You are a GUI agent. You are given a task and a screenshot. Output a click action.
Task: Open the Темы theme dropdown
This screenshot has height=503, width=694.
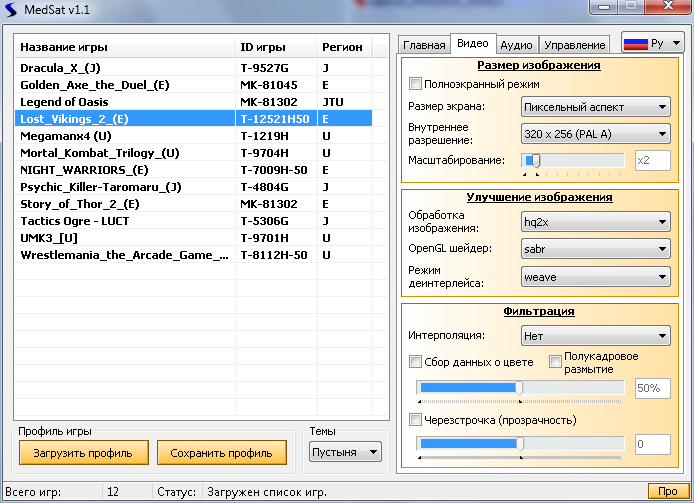[x=345, y=452]
